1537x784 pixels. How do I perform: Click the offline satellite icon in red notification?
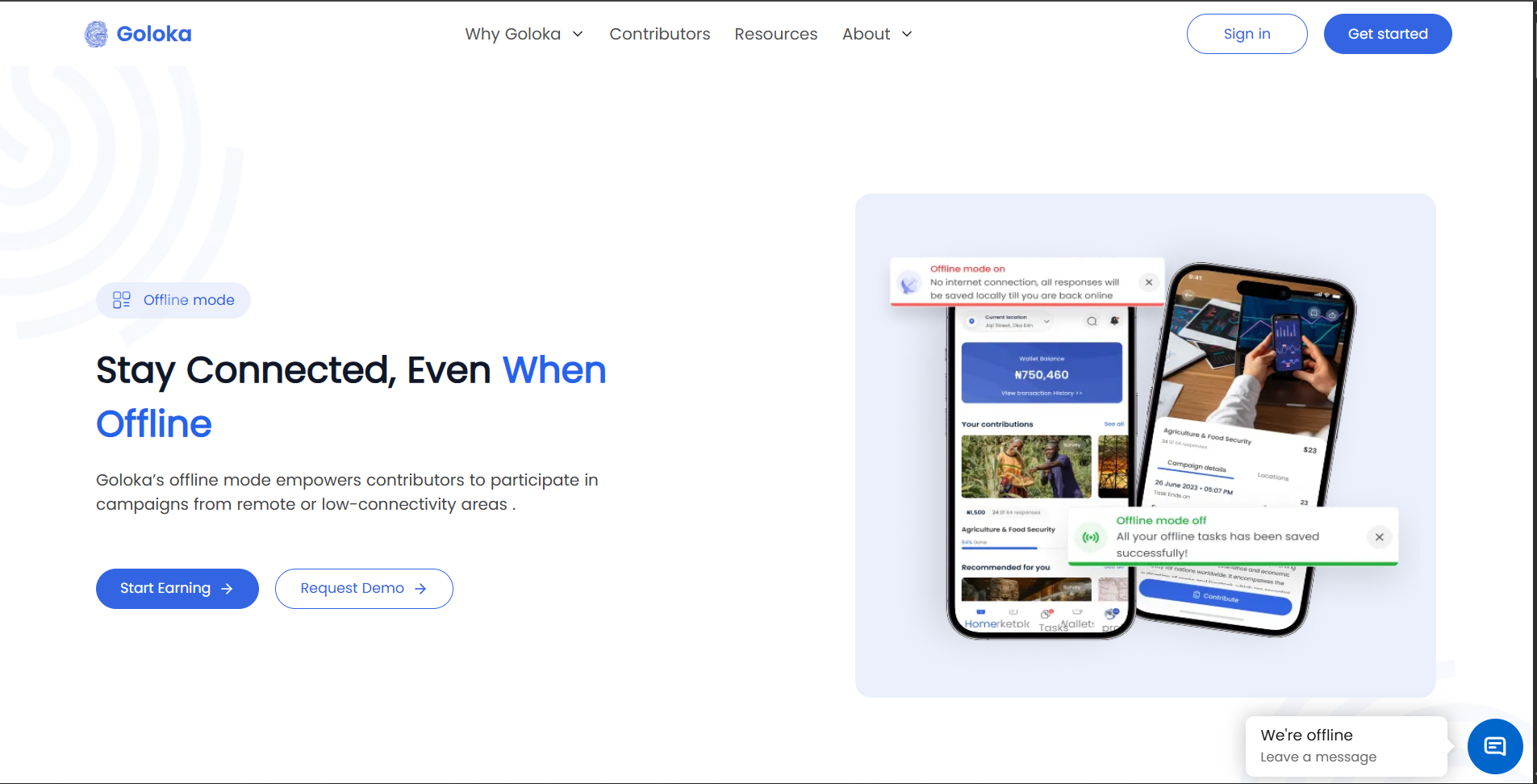pos(910,283)
